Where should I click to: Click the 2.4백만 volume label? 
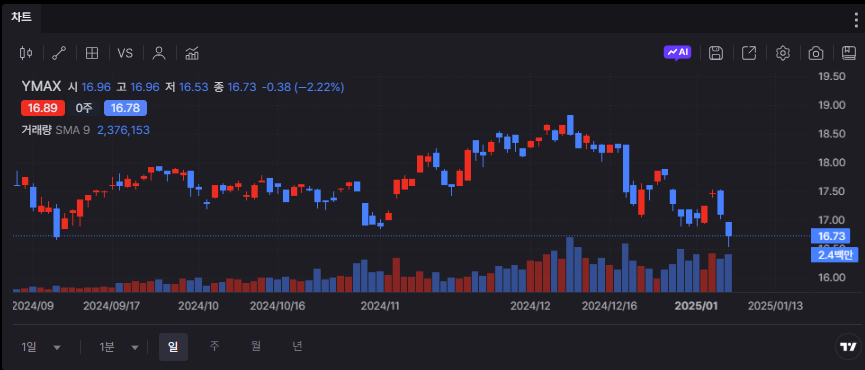click(x=835, y=255)
